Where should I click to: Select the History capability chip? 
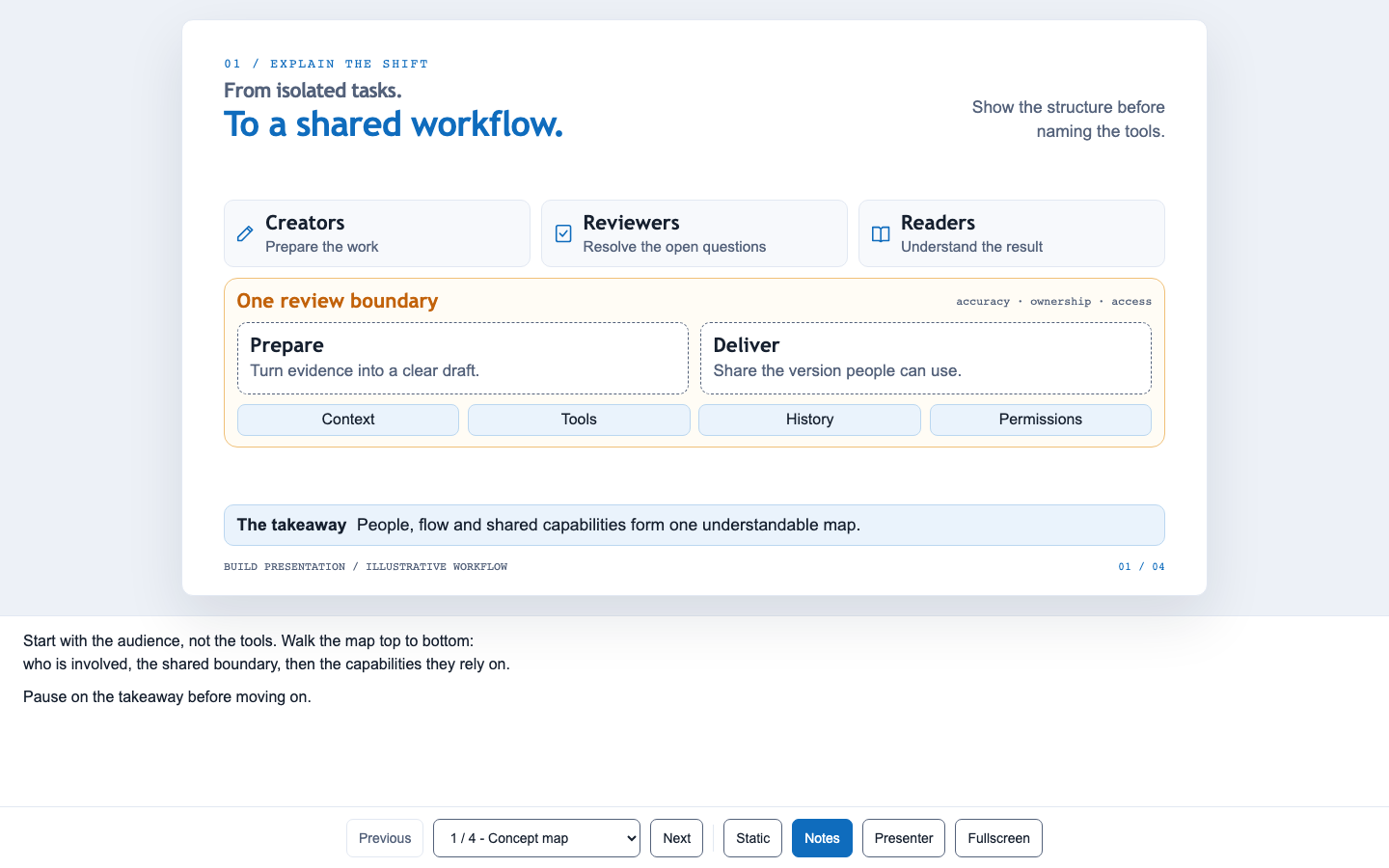809,420
